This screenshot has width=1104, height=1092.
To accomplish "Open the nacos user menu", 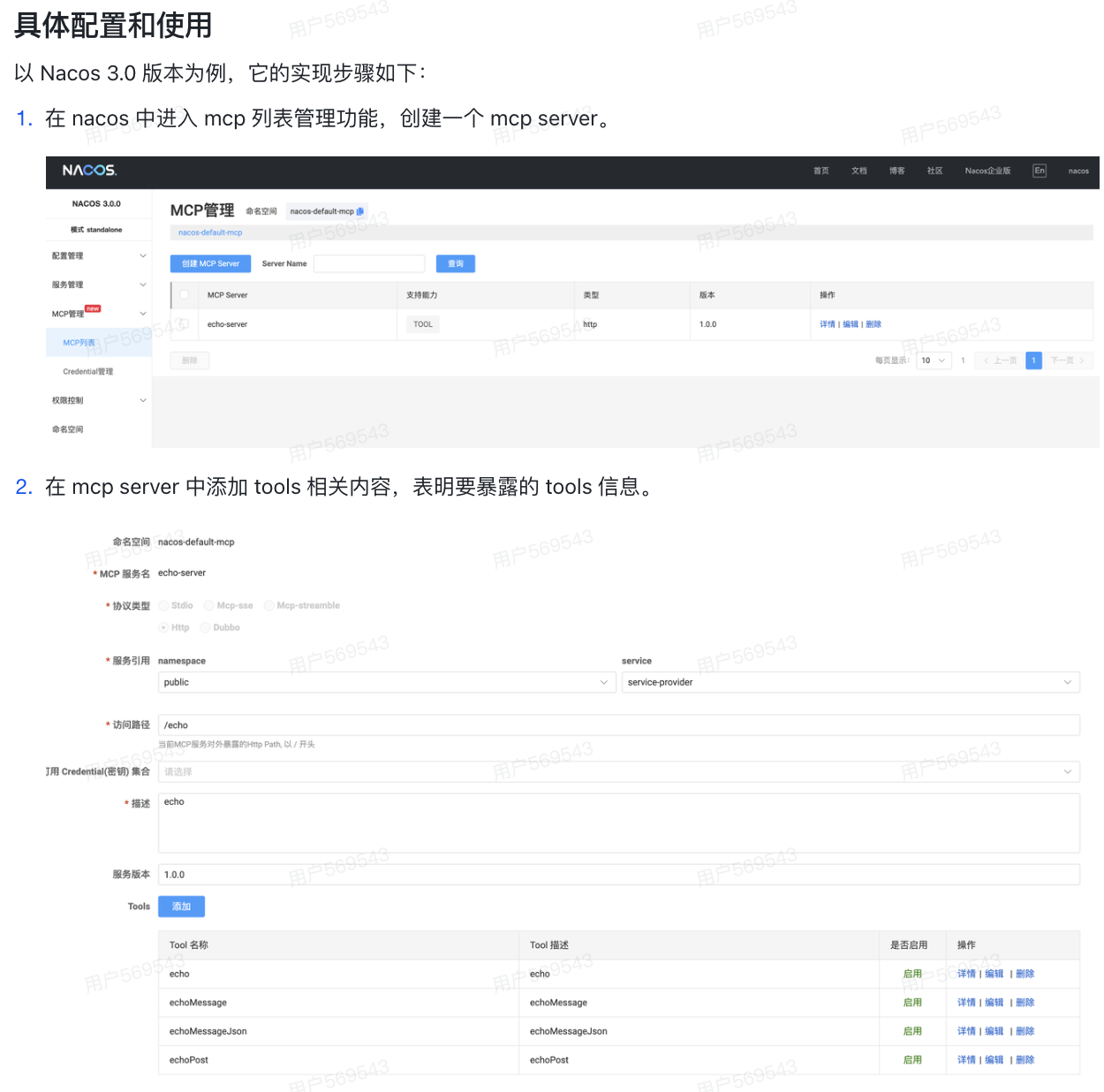I will [1078, 171].
